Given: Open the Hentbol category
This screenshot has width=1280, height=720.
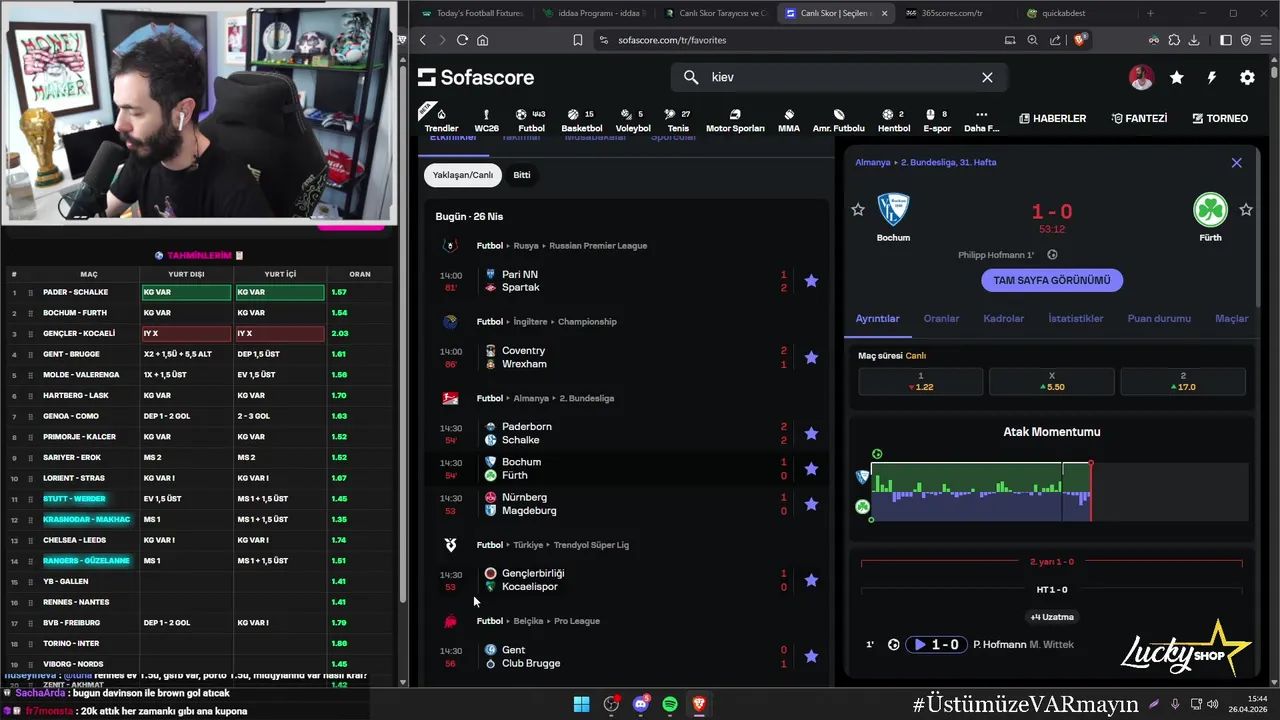Looking at the screenshot, I should 894,120.
